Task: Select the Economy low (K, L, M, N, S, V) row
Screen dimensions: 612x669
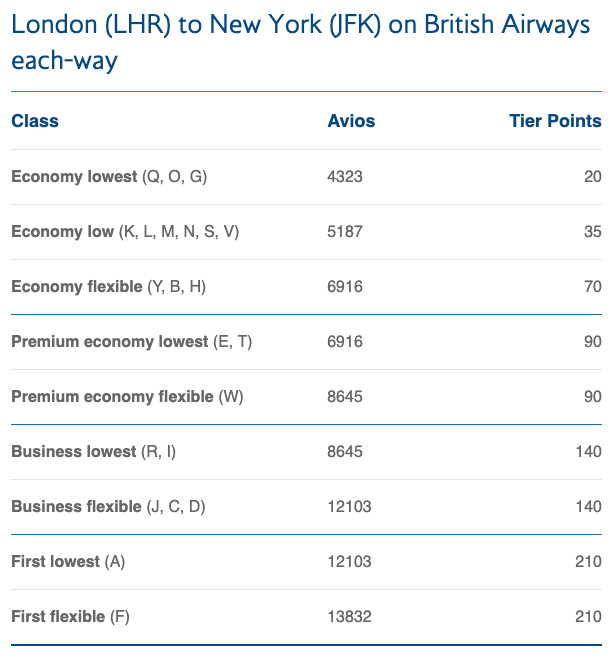Action: click(306, 232)
